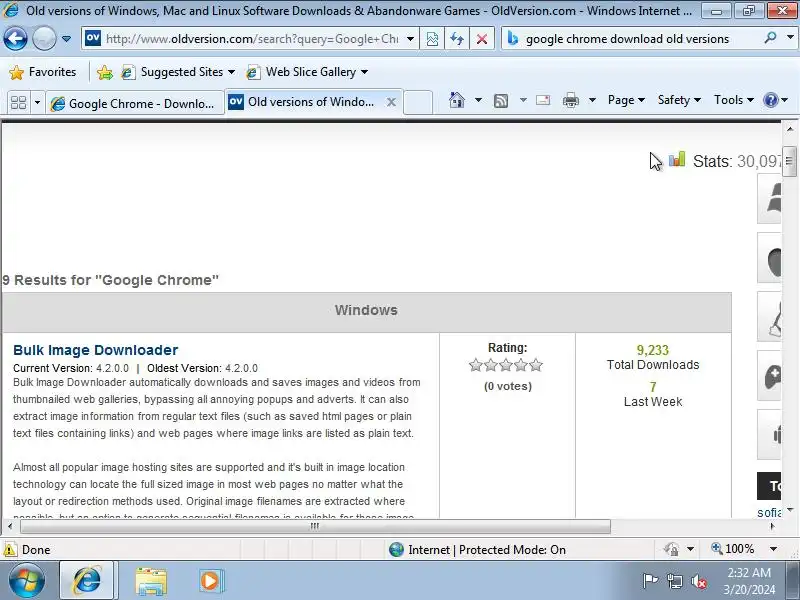Image resolution: width=800 pixels, height=600 pixels.
Task: Click the Stats bar chart icon
Action: 677,159
